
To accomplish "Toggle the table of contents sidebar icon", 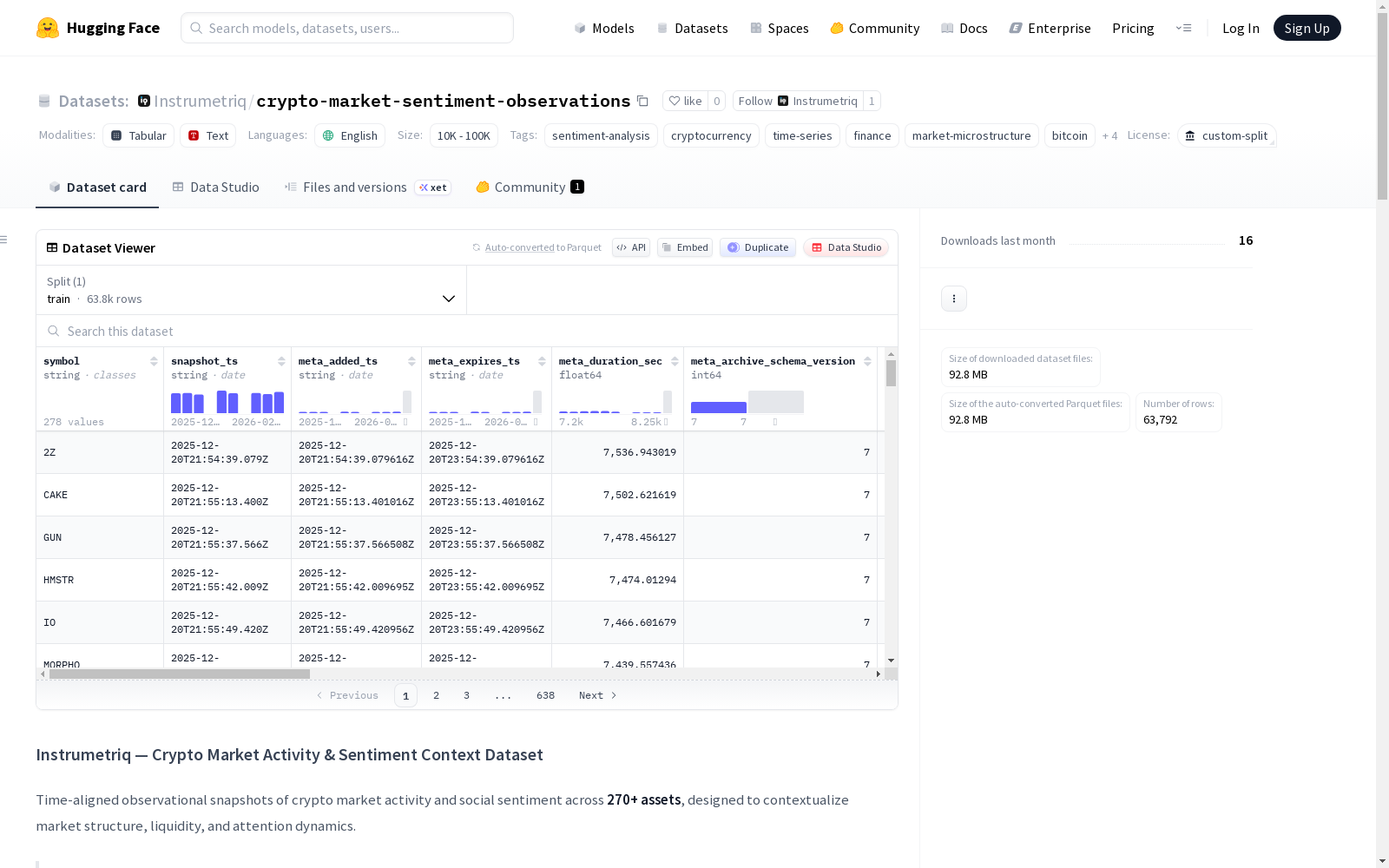I will point(4,240).
